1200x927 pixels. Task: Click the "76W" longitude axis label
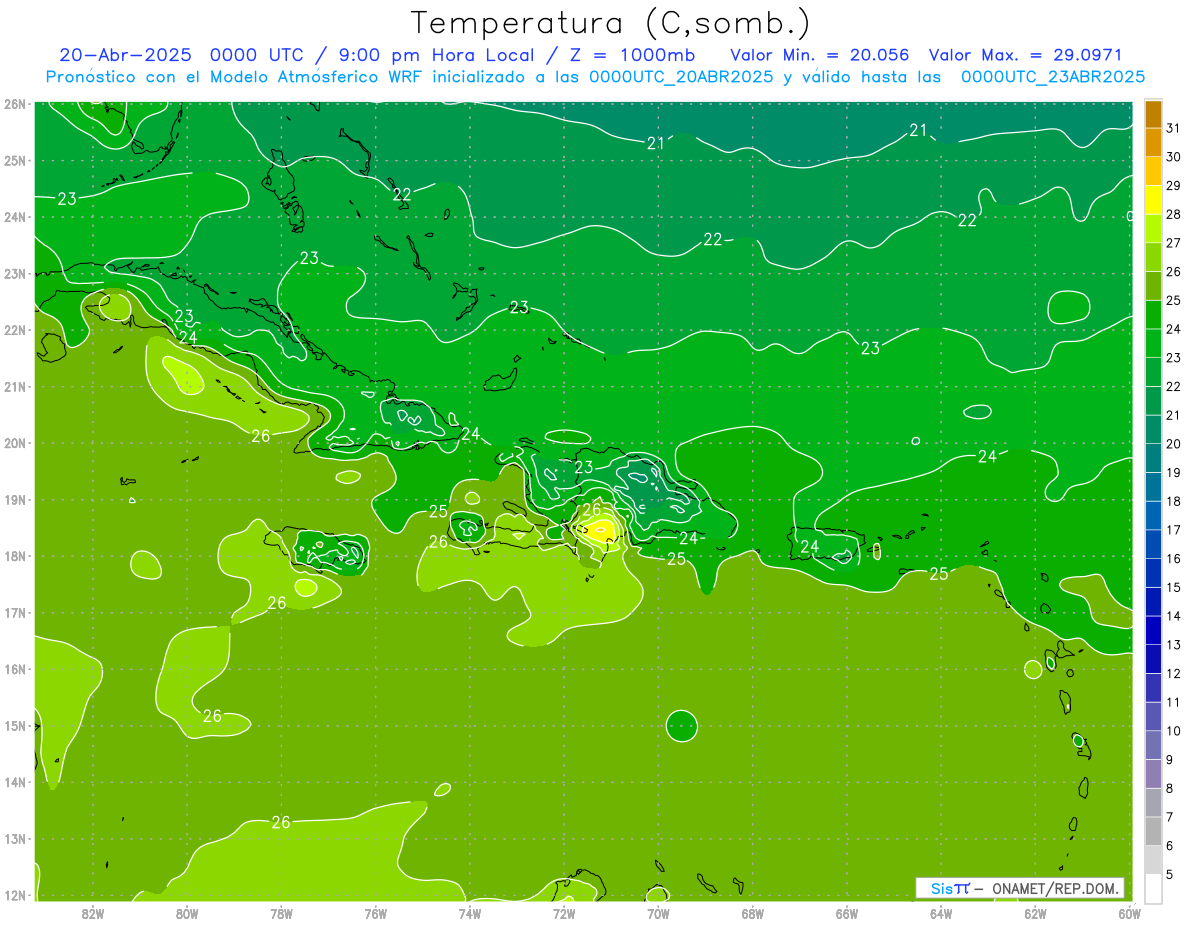375,912
